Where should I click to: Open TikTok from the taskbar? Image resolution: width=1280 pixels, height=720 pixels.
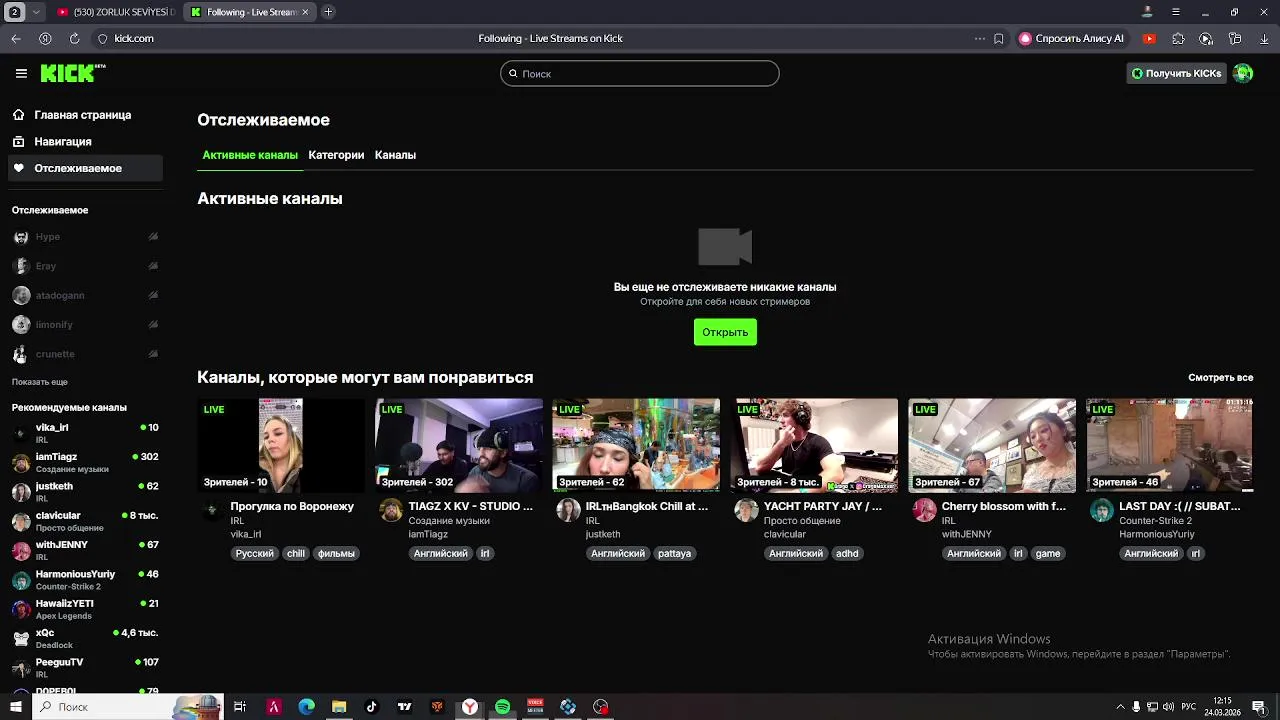371,707
